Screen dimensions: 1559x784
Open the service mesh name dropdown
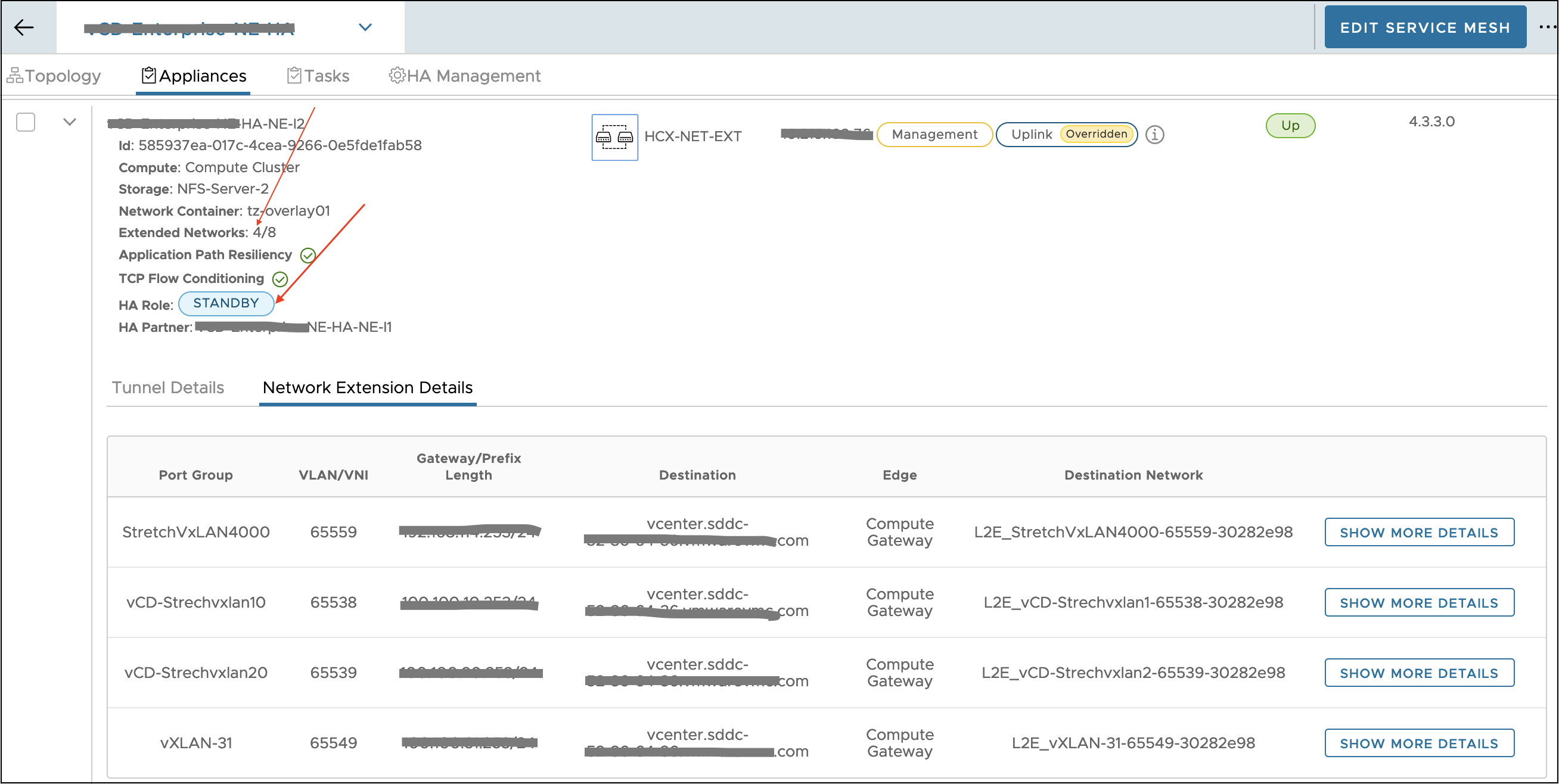click(x=365, y=27)
